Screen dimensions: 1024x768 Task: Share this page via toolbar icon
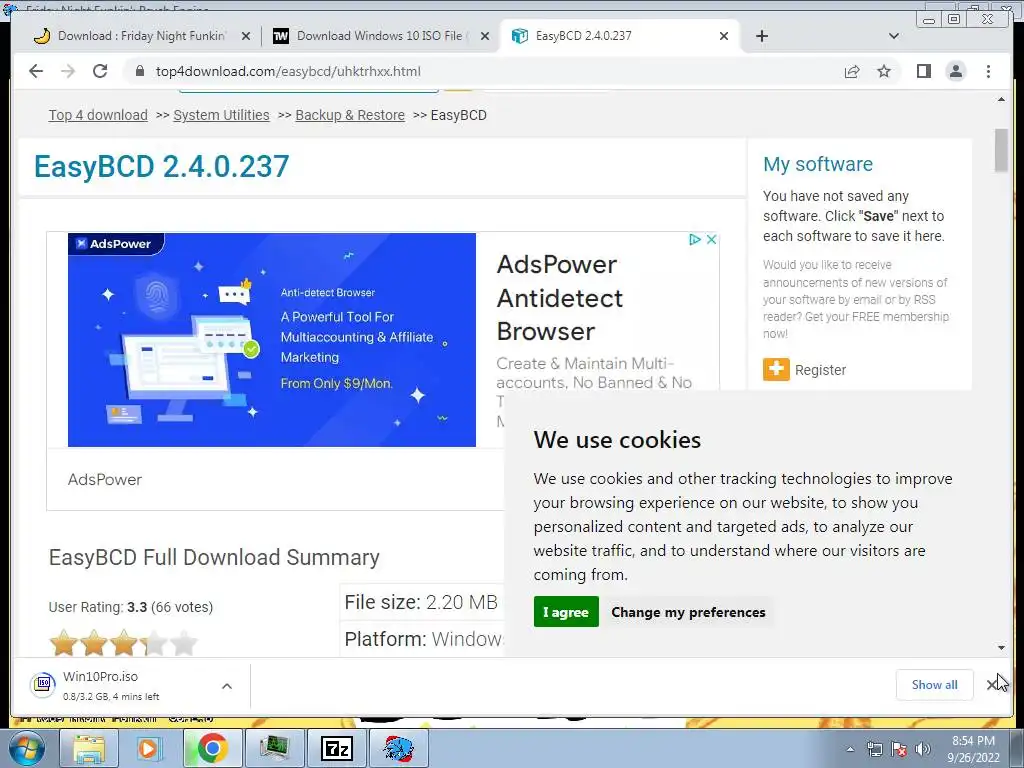[x=852, y=71]
